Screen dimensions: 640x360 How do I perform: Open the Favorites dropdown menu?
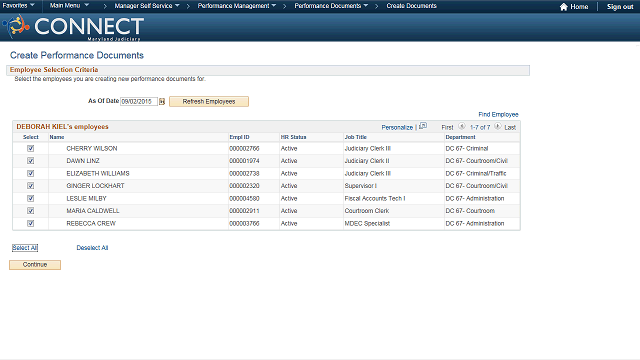(18, 5)
